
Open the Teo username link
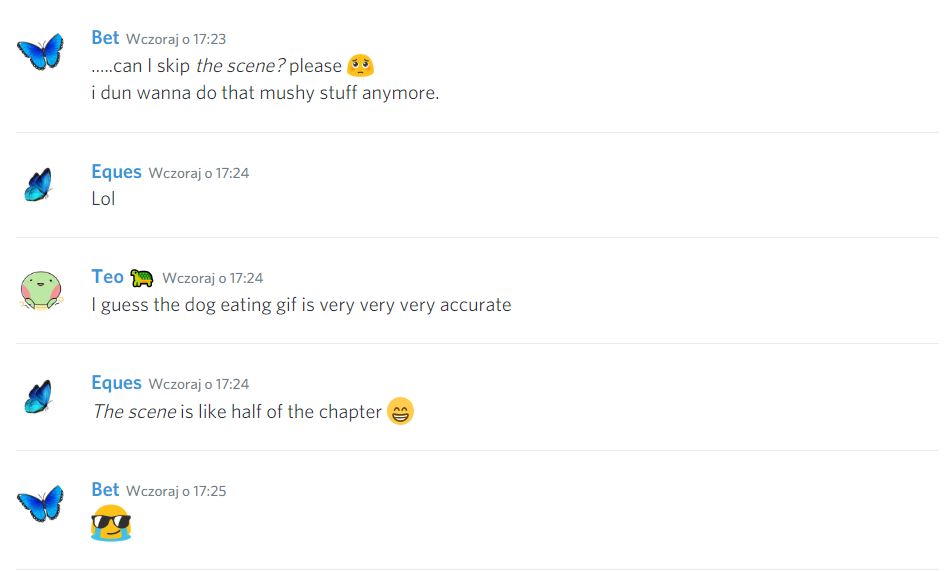click(x=107, y=277)
